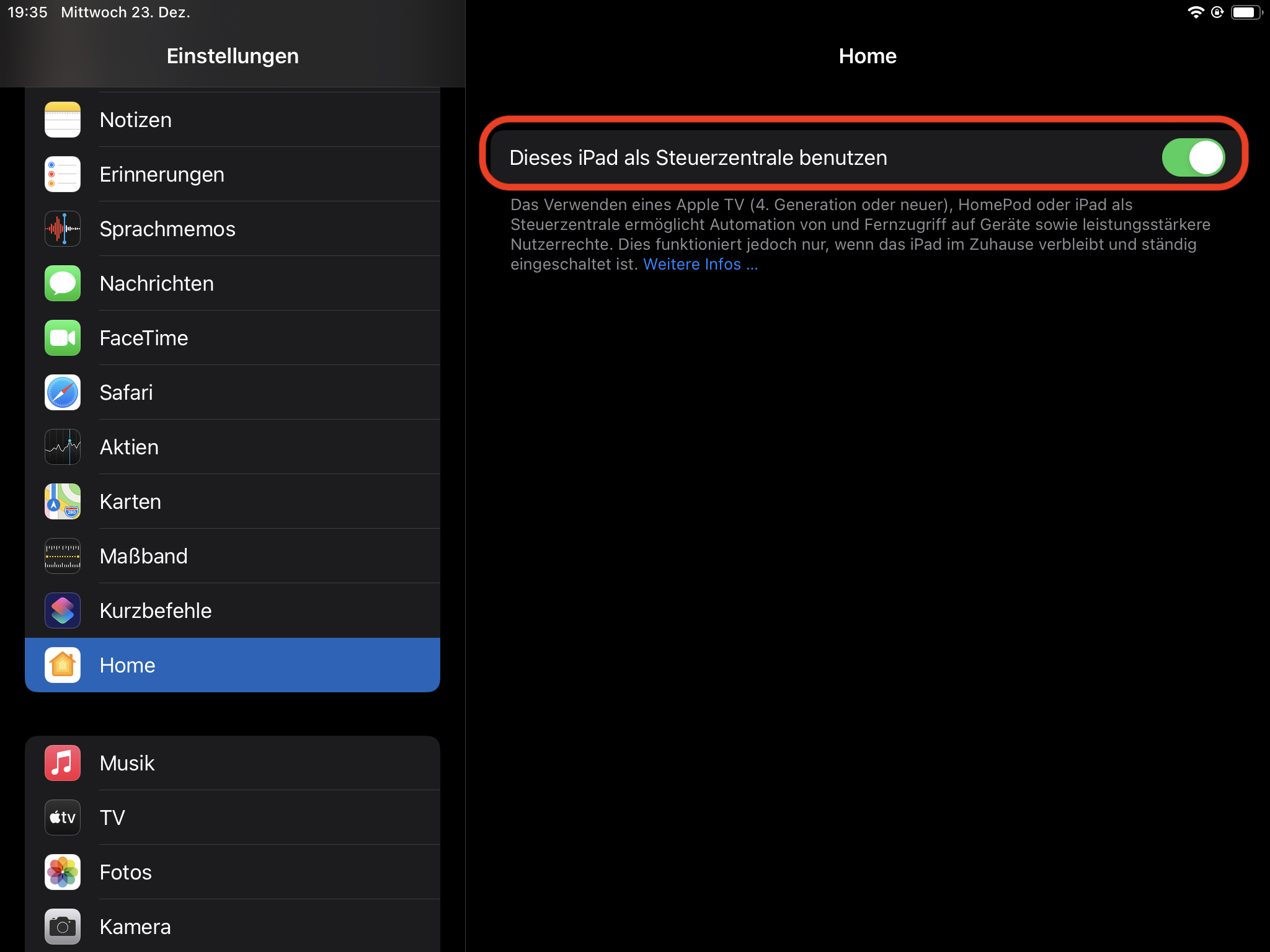The height and width of the screenshot is (952, 1270).
Task: Tap the Weitere Infos link
Action: [x=700, y=265]
